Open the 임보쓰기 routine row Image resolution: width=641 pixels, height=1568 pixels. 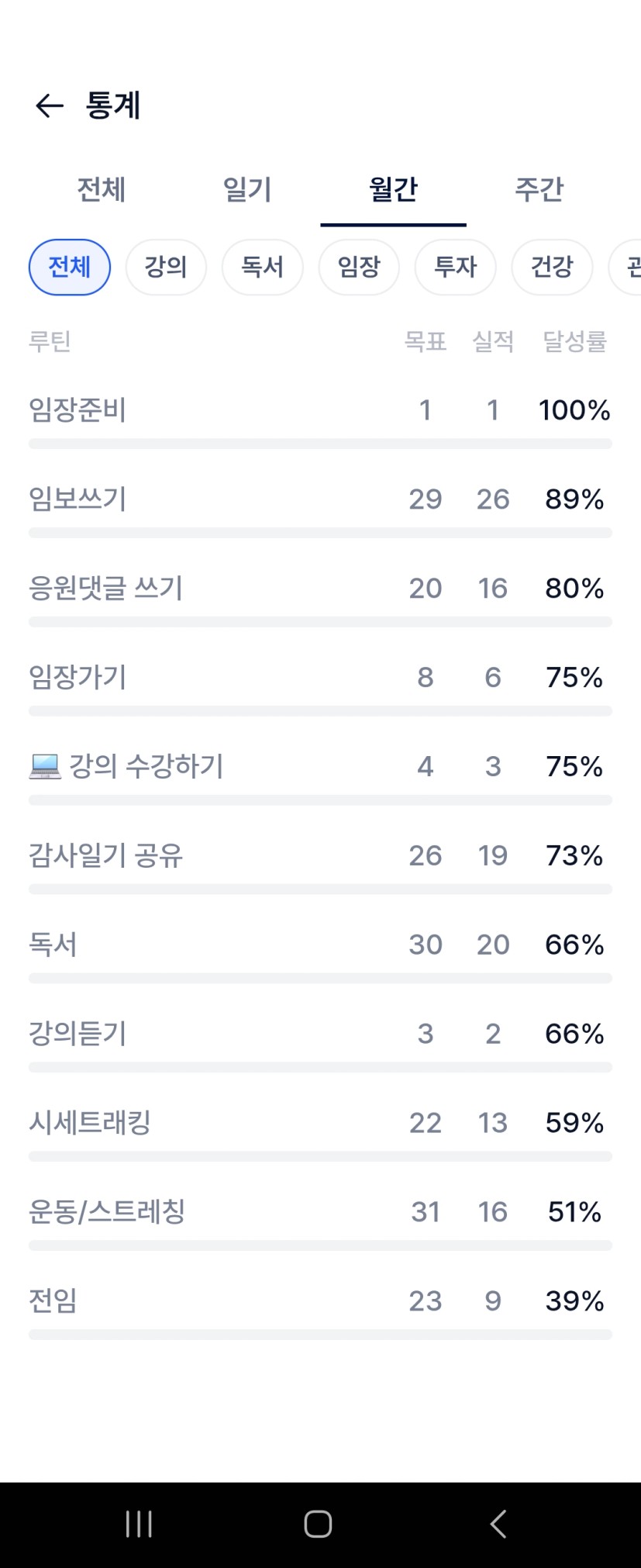78,499
